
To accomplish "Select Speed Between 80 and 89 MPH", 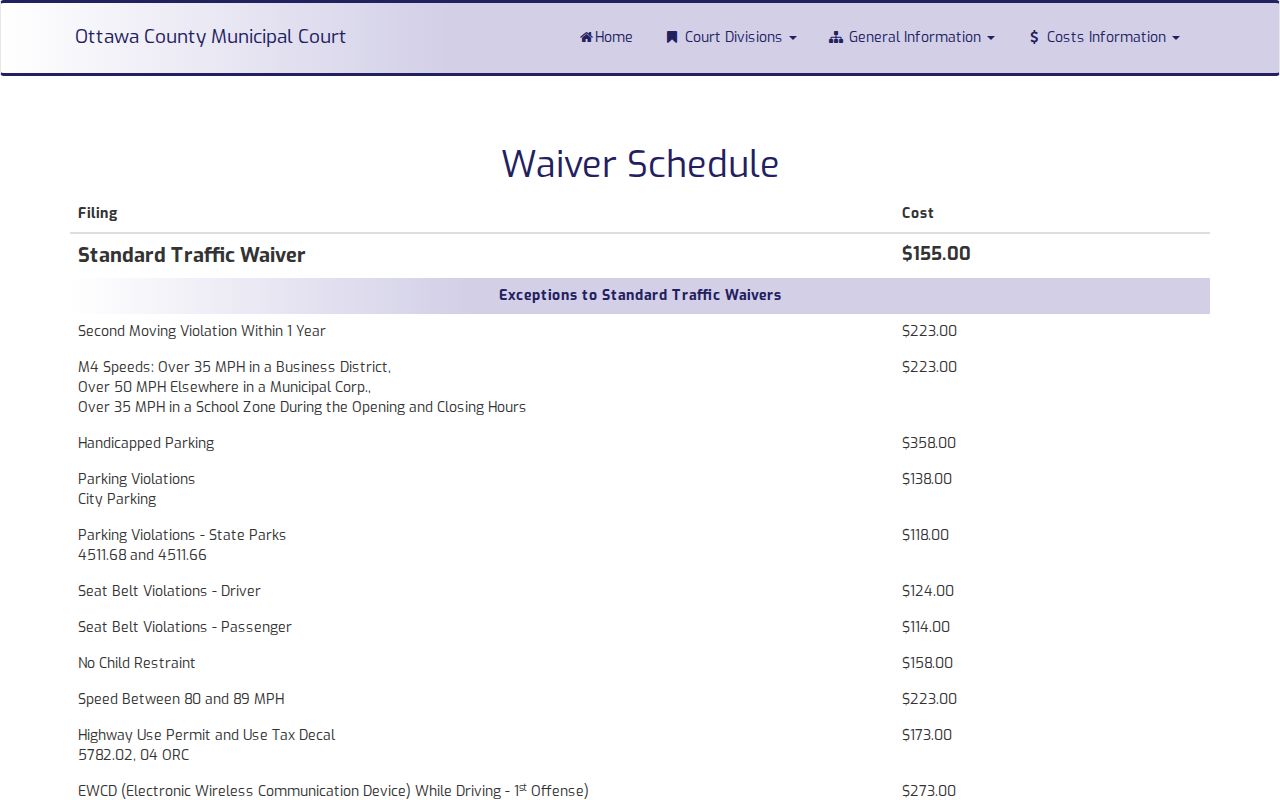I will tap(181, 699).
